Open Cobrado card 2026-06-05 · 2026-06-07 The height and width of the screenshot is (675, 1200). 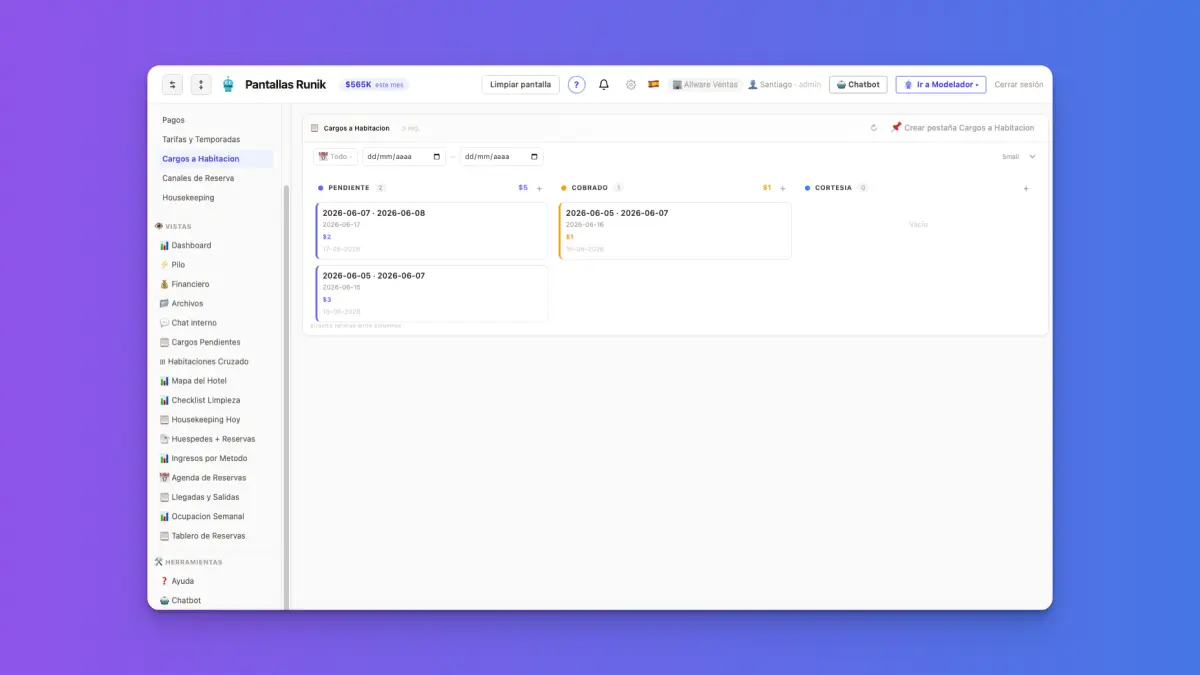675,231
